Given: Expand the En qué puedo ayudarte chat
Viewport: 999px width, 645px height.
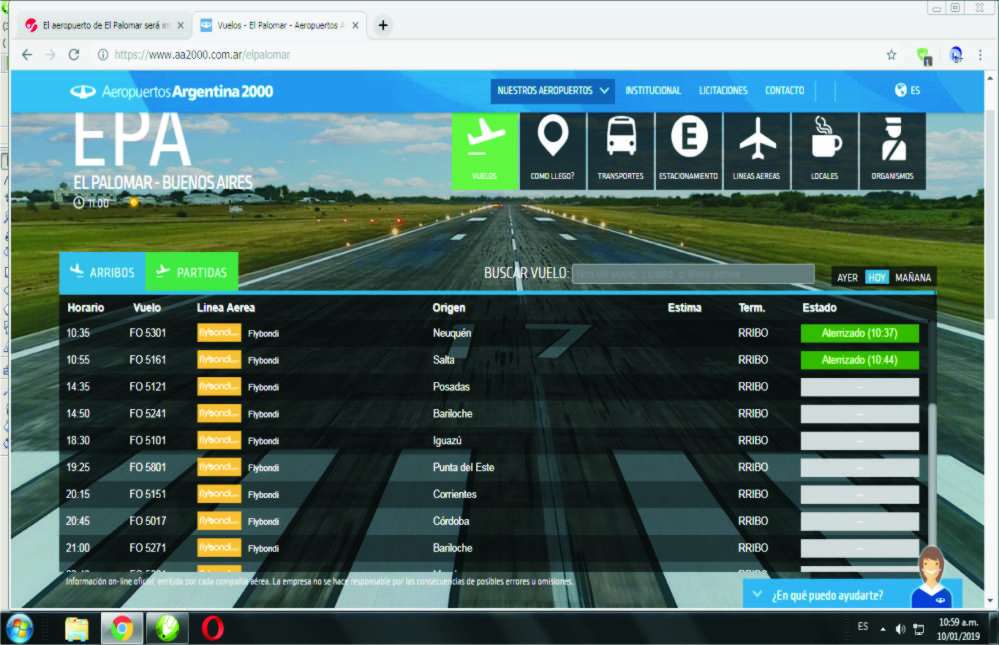Looking at the screenshot, I should point(827,595).
